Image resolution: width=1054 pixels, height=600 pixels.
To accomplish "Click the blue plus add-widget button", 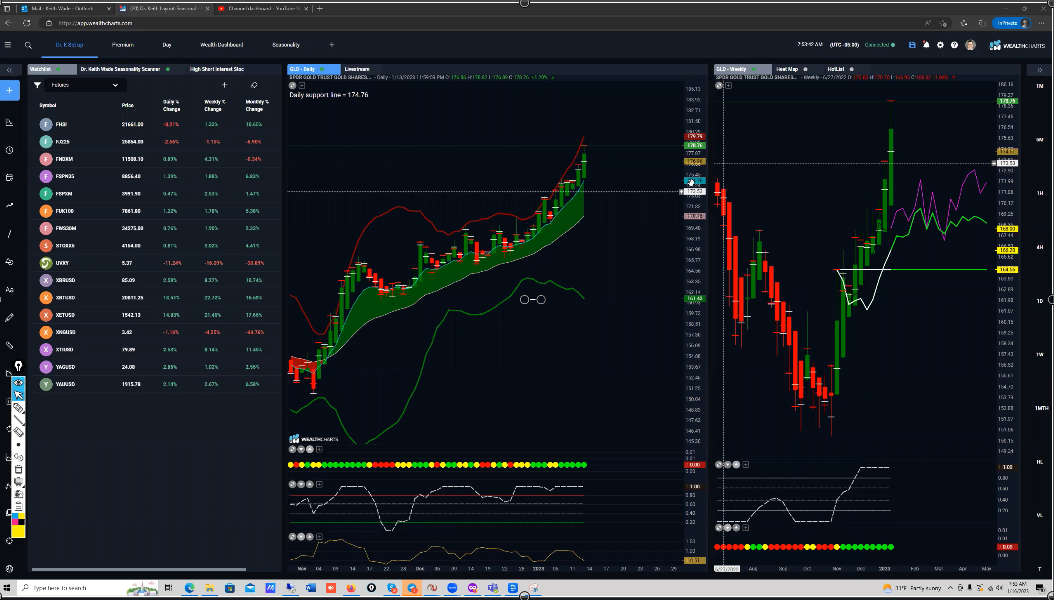I will pos(9,90).
